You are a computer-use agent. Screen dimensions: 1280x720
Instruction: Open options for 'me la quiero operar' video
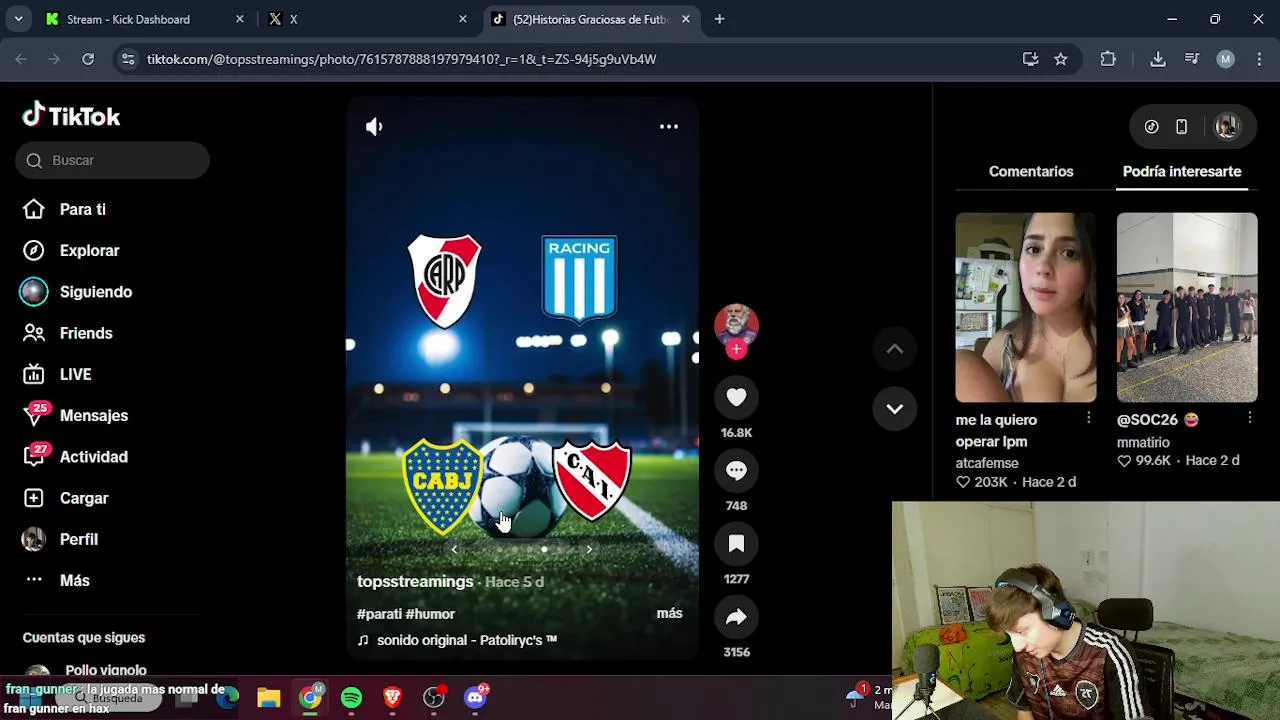(x=1088, y=418)
